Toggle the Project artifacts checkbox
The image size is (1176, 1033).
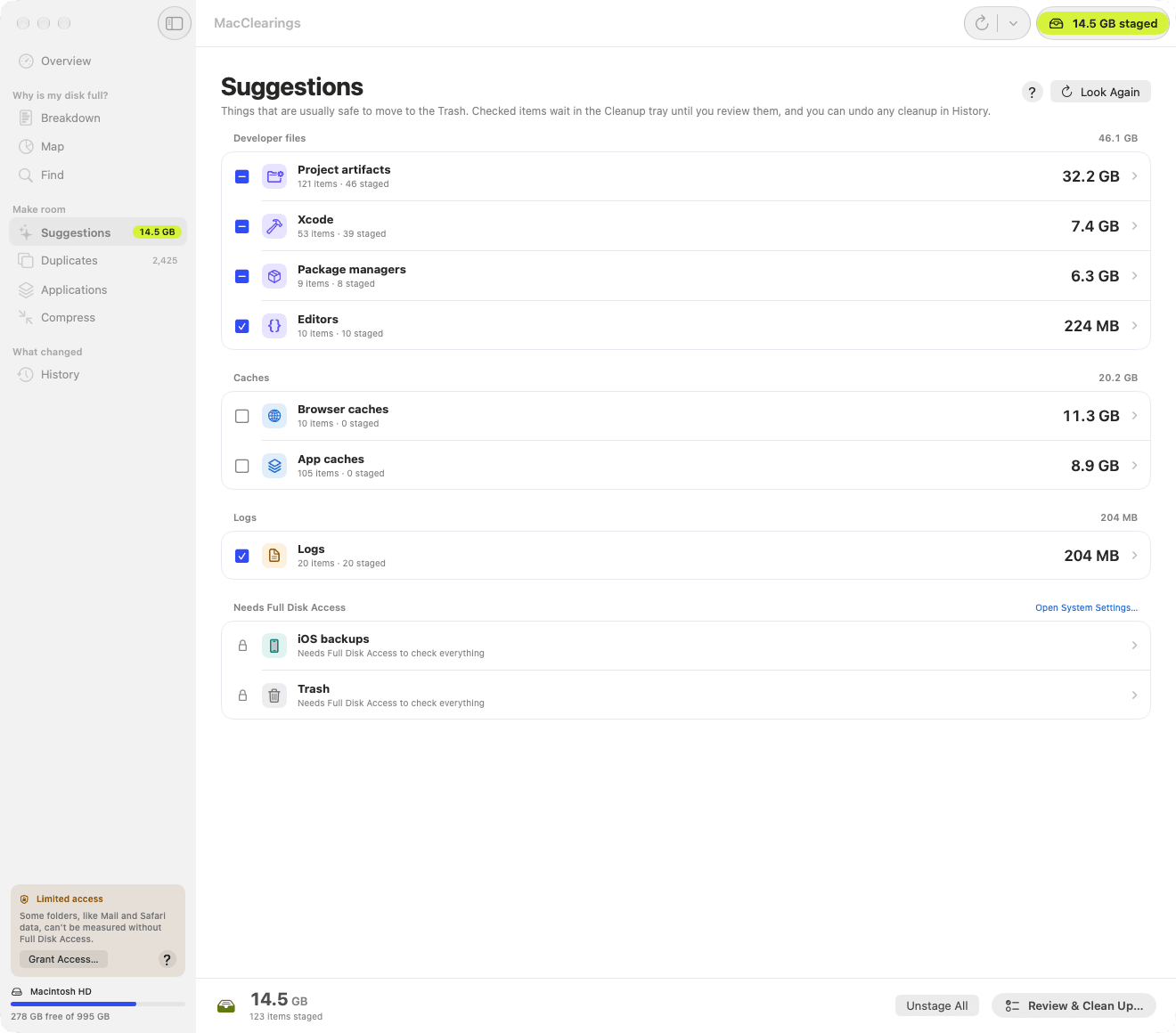pos(242,176)
